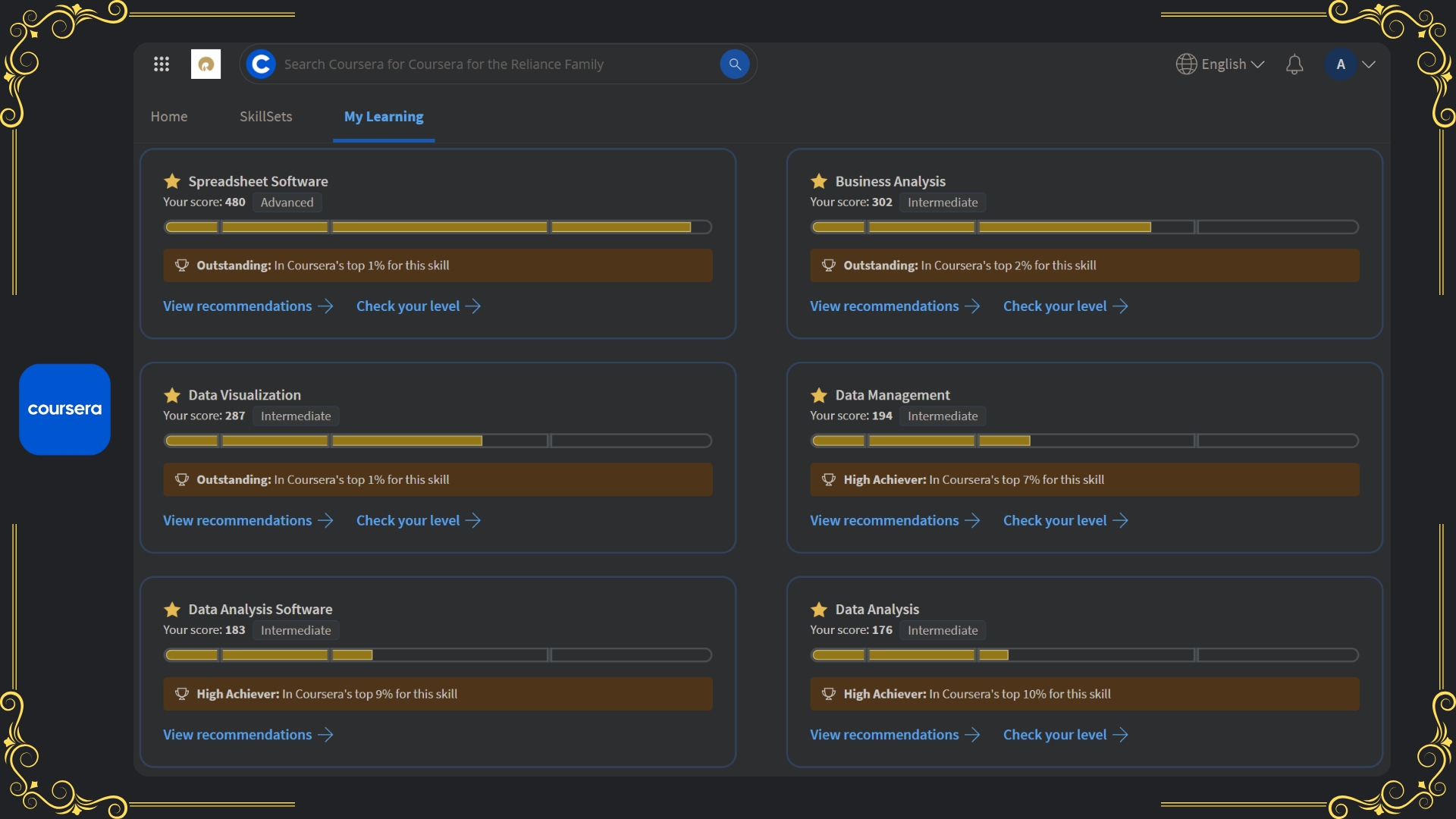View recommendations for Spreadsheet Software
1456x819 pixels.
click(248, 306)
